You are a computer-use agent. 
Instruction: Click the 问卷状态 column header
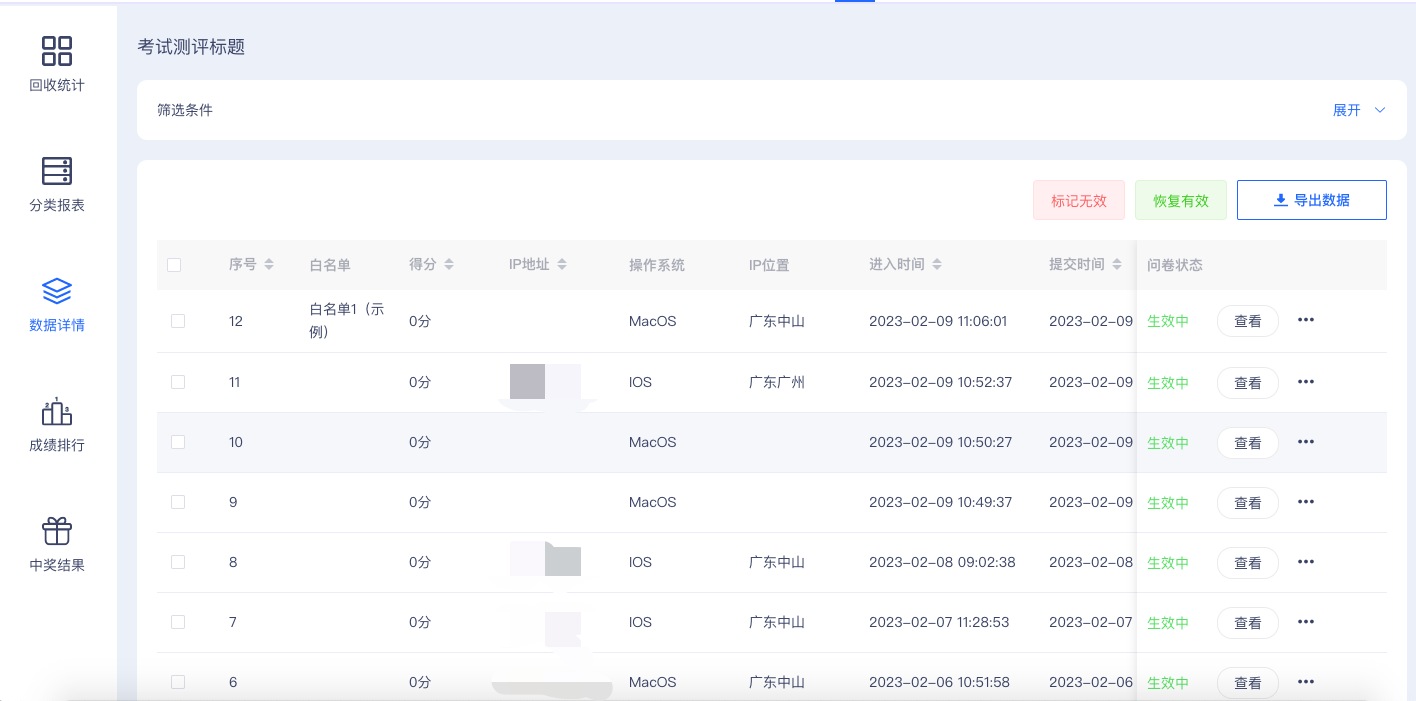1175,265
